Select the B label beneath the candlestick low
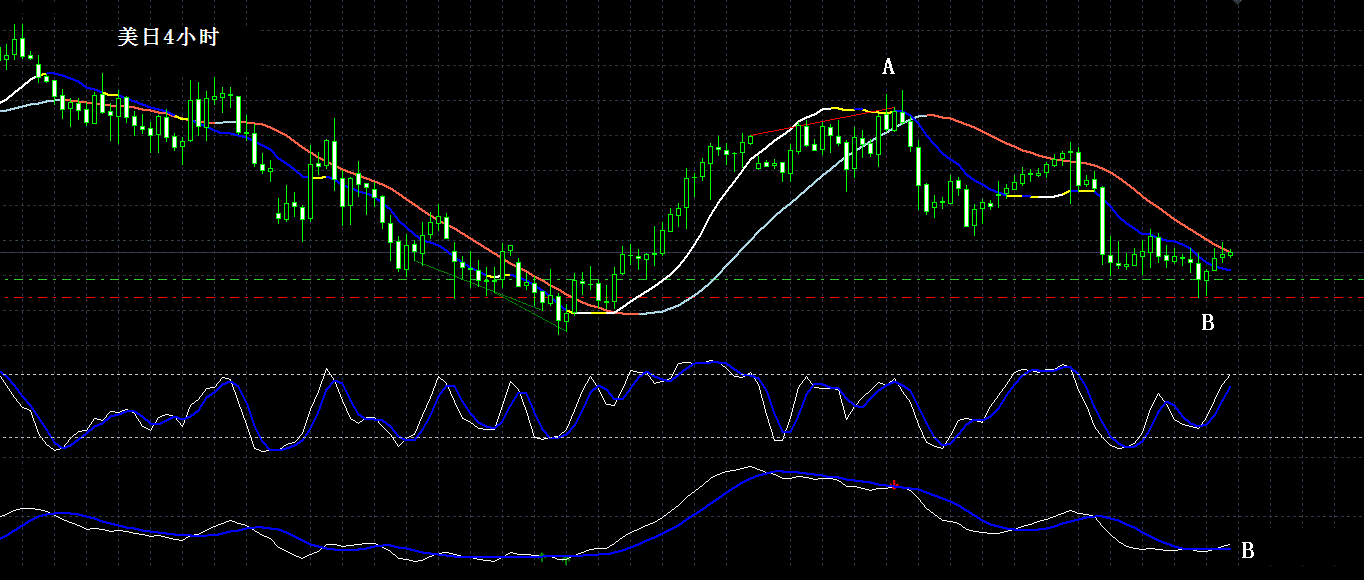Screen dimensions: 1364x580 pyautogui.click(x=1207, y=323)
